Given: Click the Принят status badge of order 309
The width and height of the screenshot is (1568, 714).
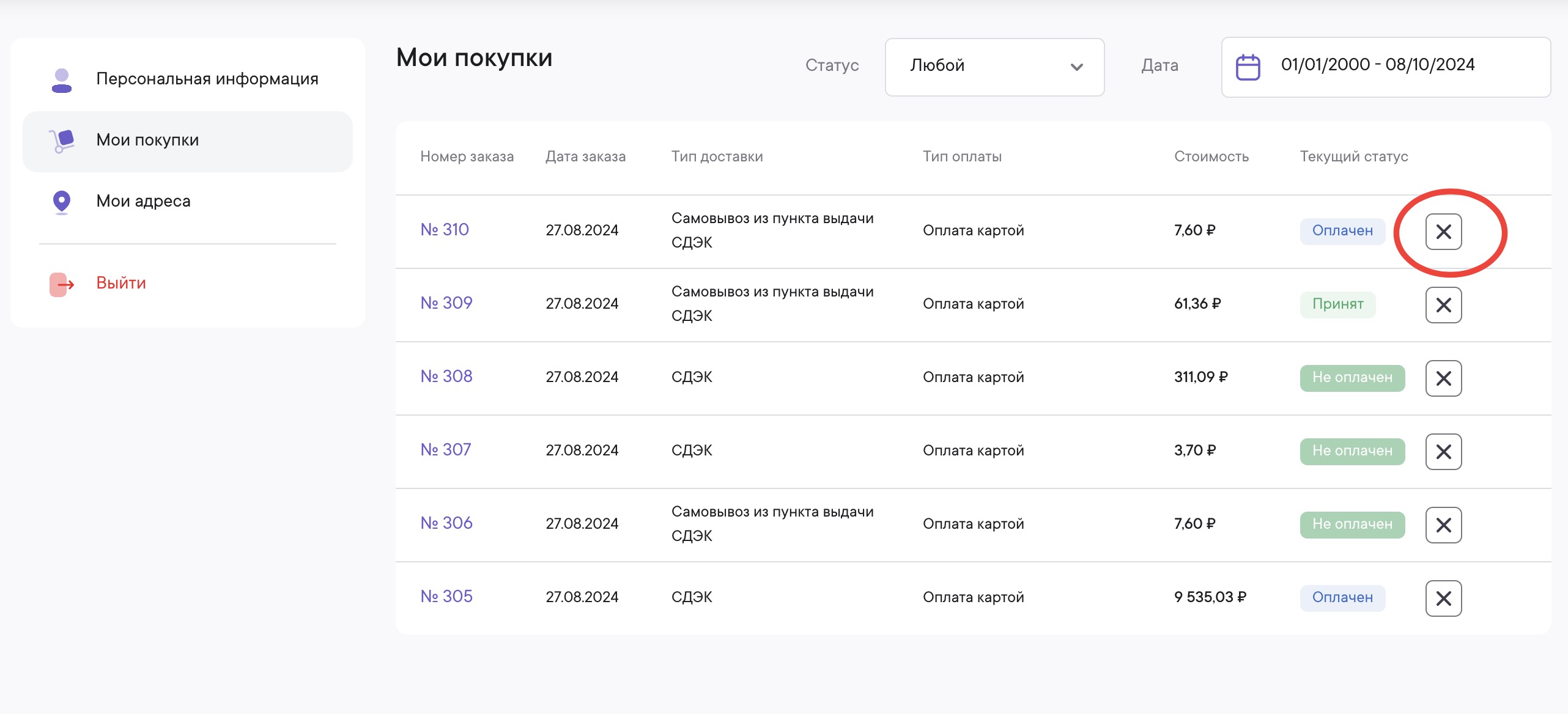Looking at the screenshot, I should (1337, 304).
